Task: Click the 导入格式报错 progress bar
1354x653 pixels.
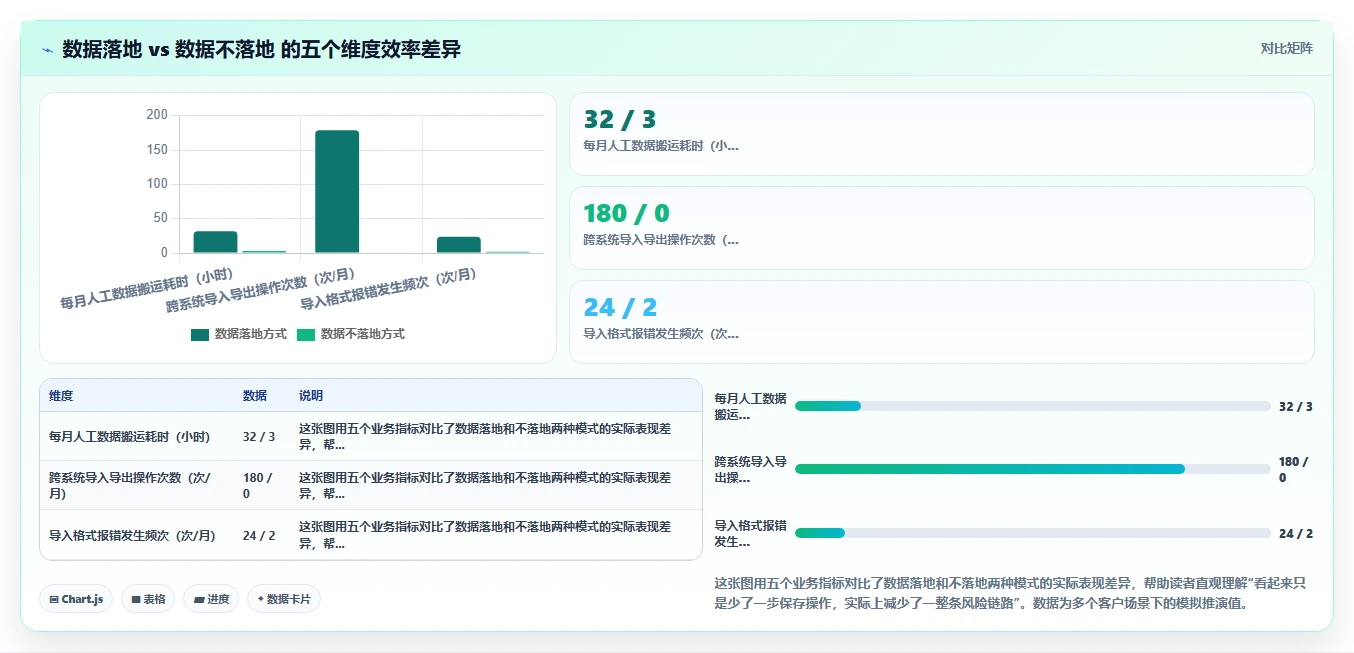Action: 1032,533
